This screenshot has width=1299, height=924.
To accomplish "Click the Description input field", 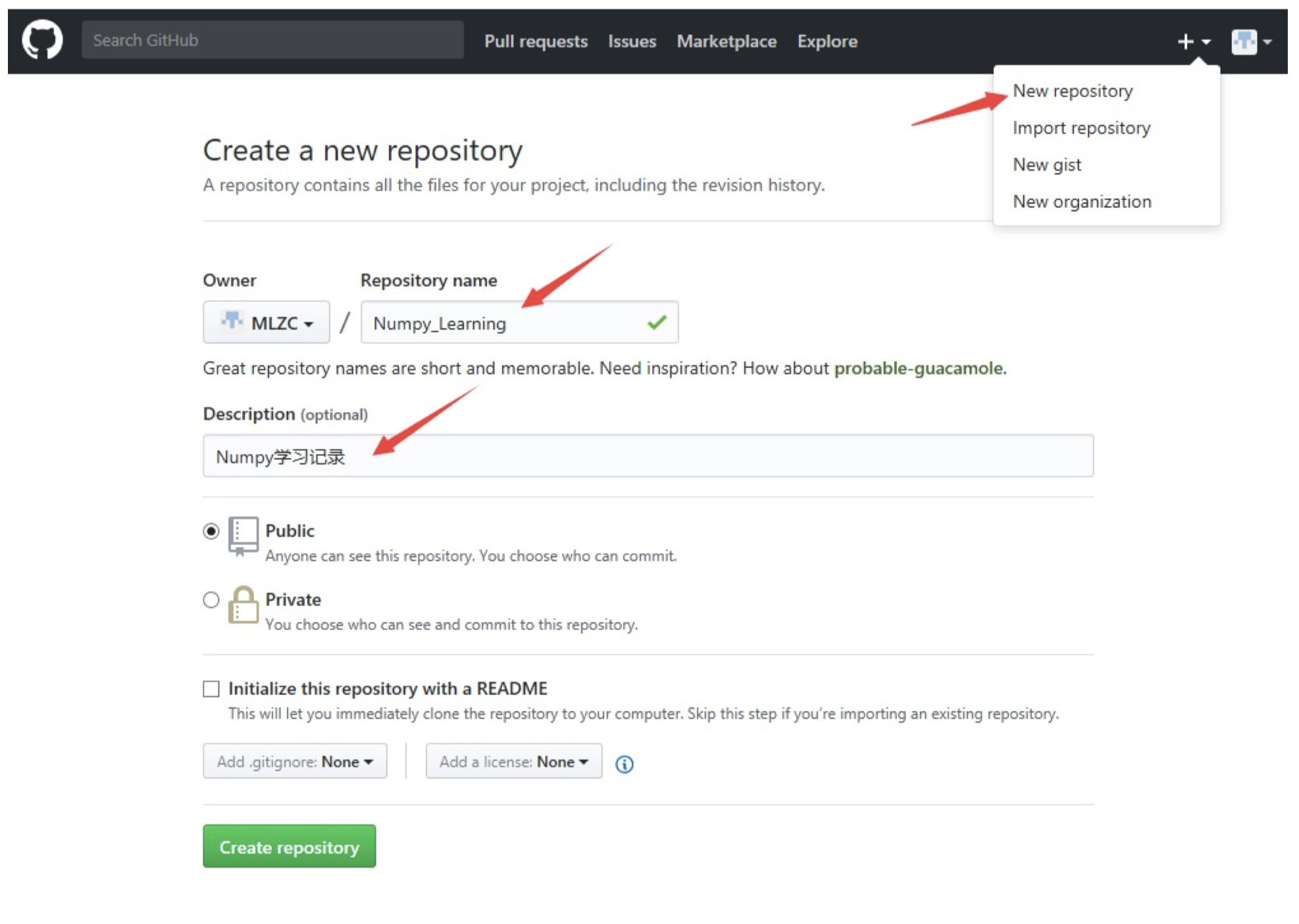I will point(648,455).
